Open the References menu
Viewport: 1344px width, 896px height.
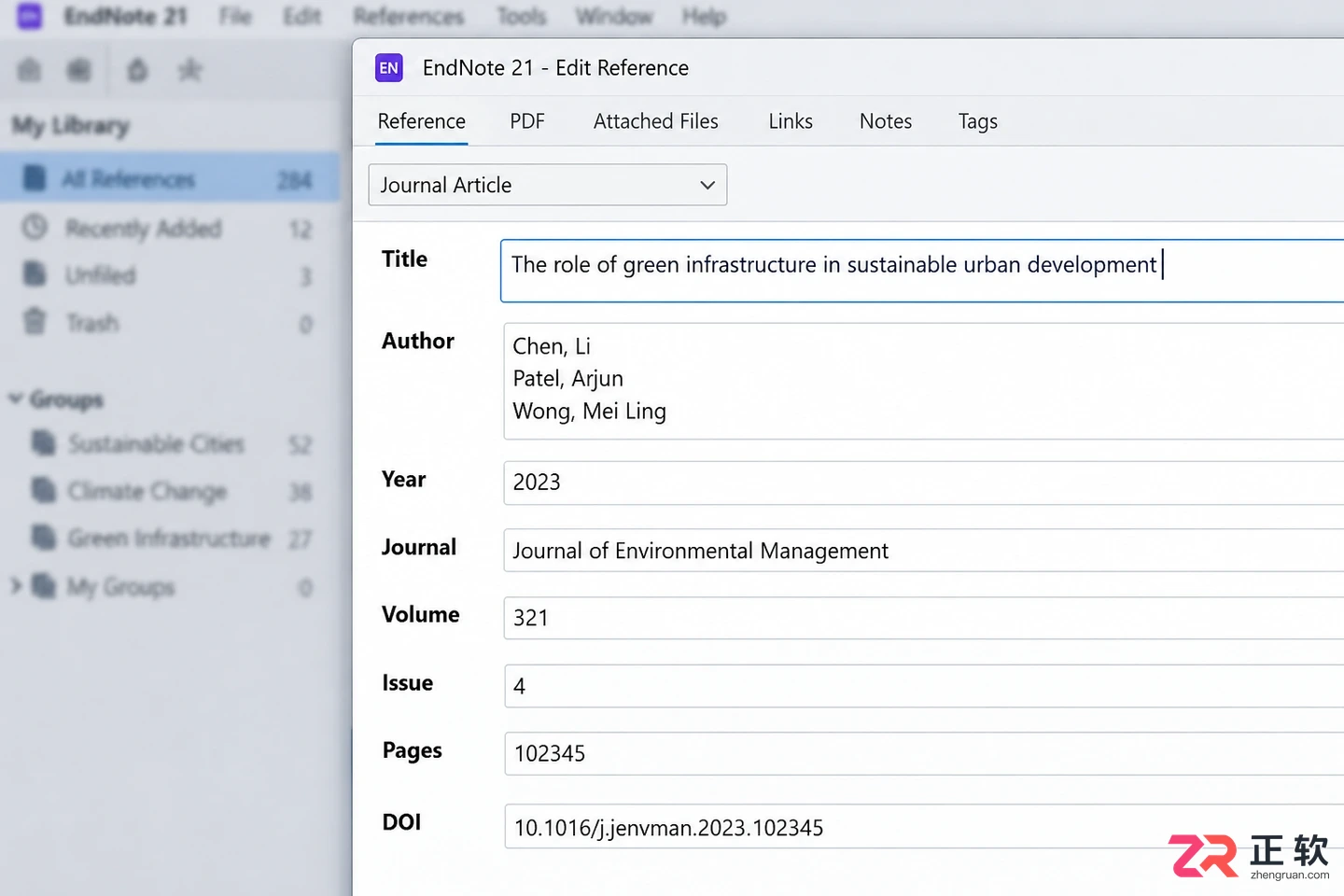pos(409,16)
